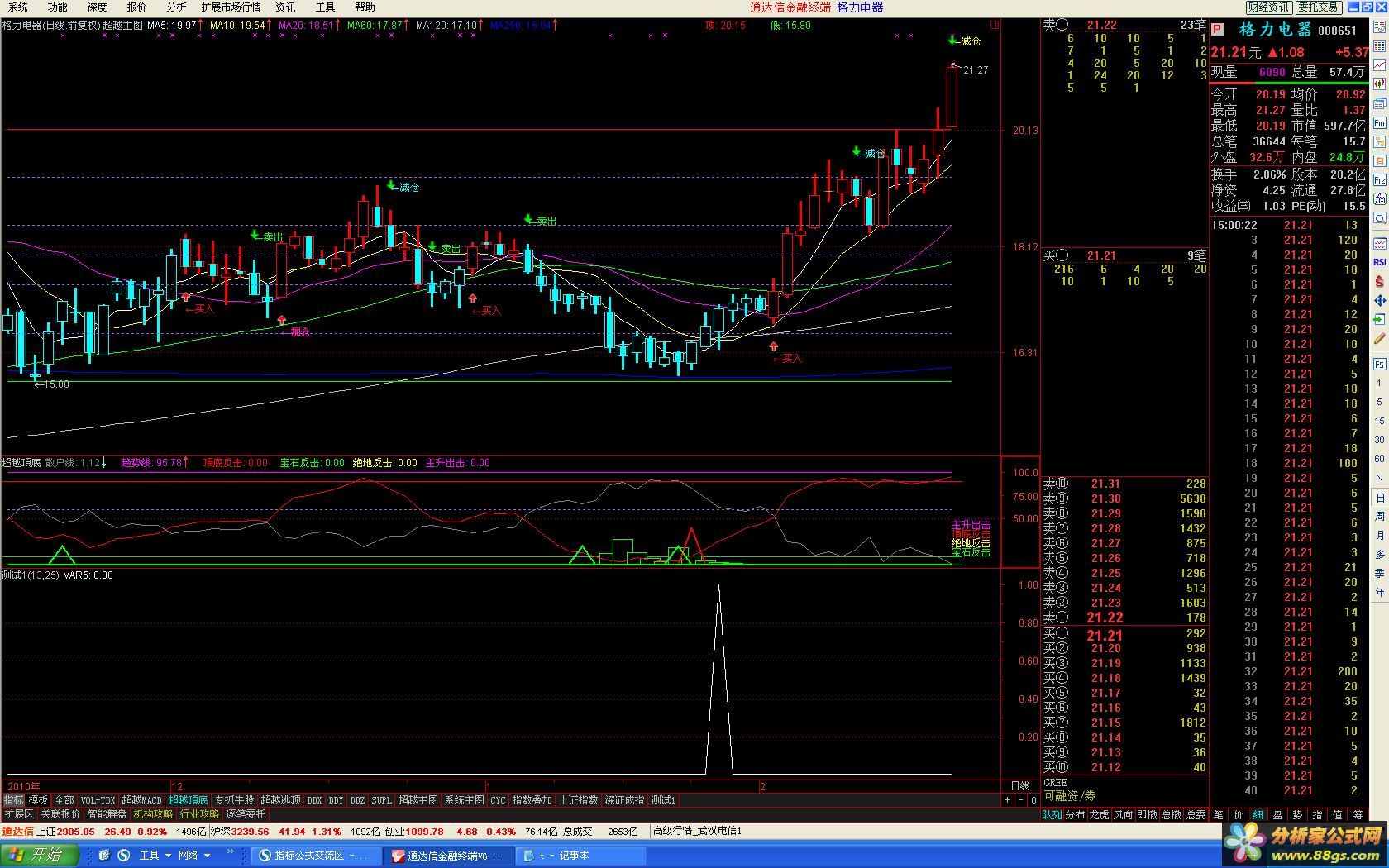This screenshot has width=1389, height=868.
Task: Click the 模板 tab
Action: point(38,800)
